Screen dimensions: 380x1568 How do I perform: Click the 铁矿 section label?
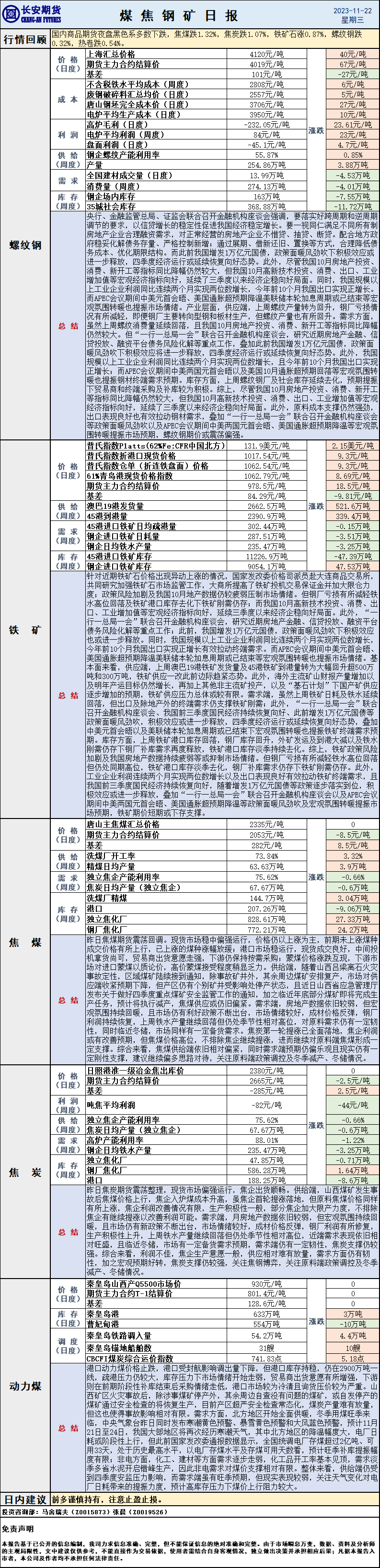click(x=25, y=630)
